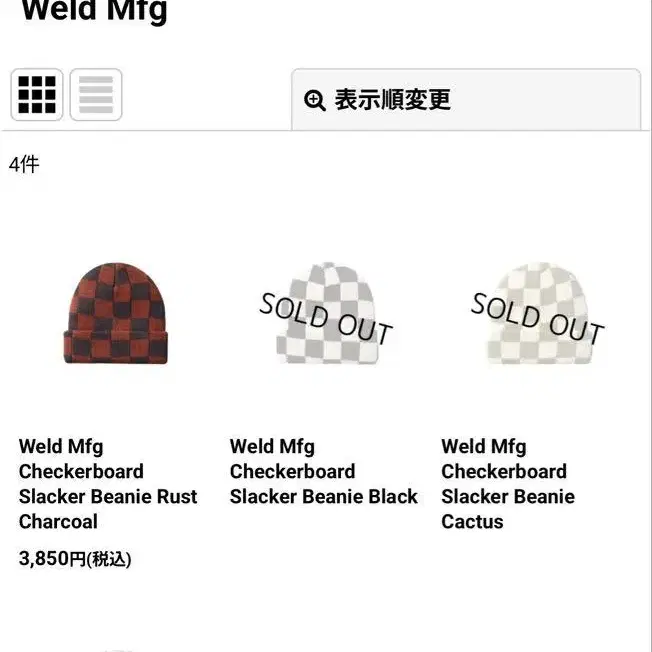Click the SOLD OUT label on Cactus beanie
The image size is (652, 652).
pos(537,318)
